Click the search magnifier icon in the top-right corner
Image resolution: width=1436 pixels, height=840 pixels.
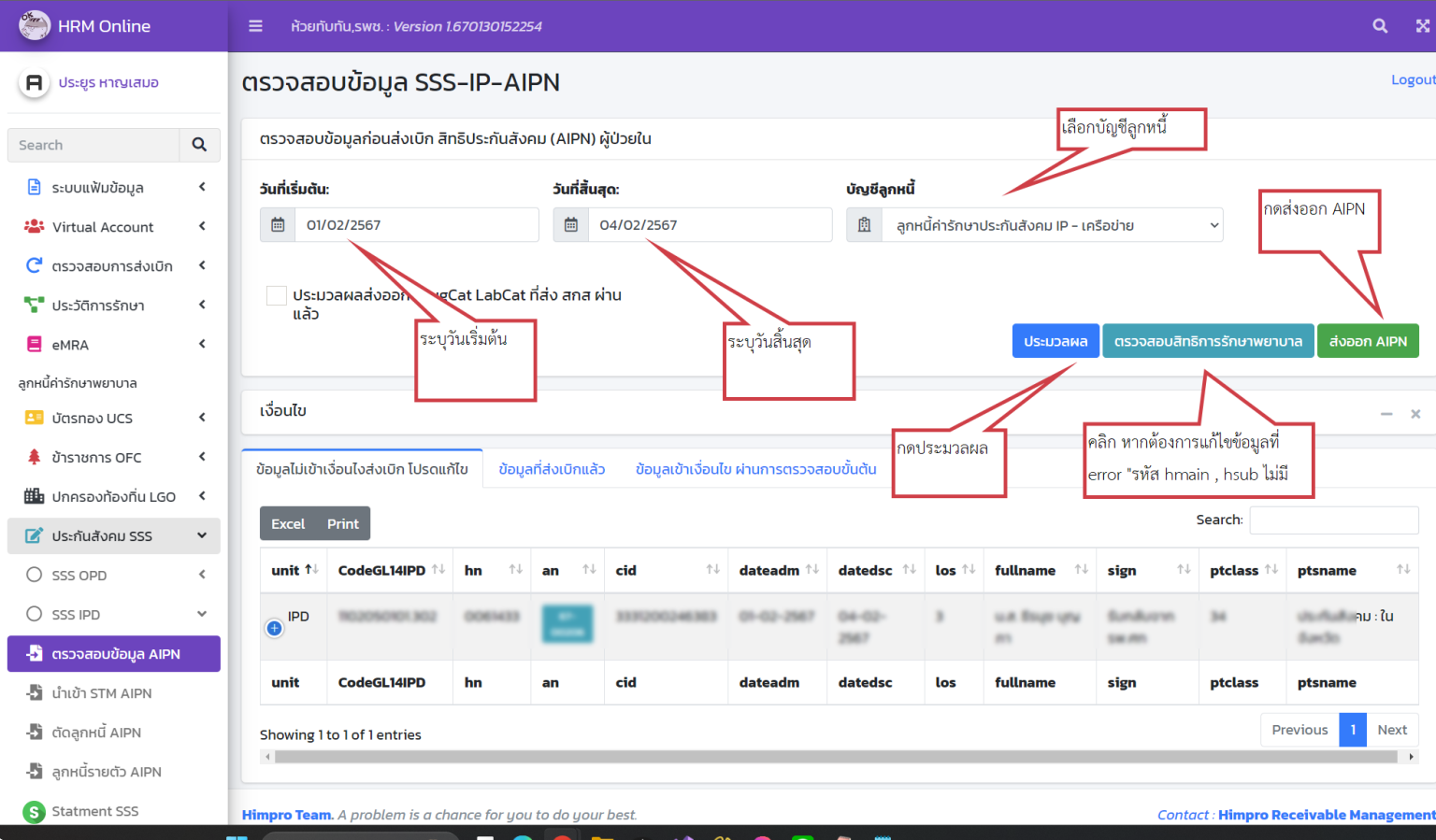pos(1380,26)
